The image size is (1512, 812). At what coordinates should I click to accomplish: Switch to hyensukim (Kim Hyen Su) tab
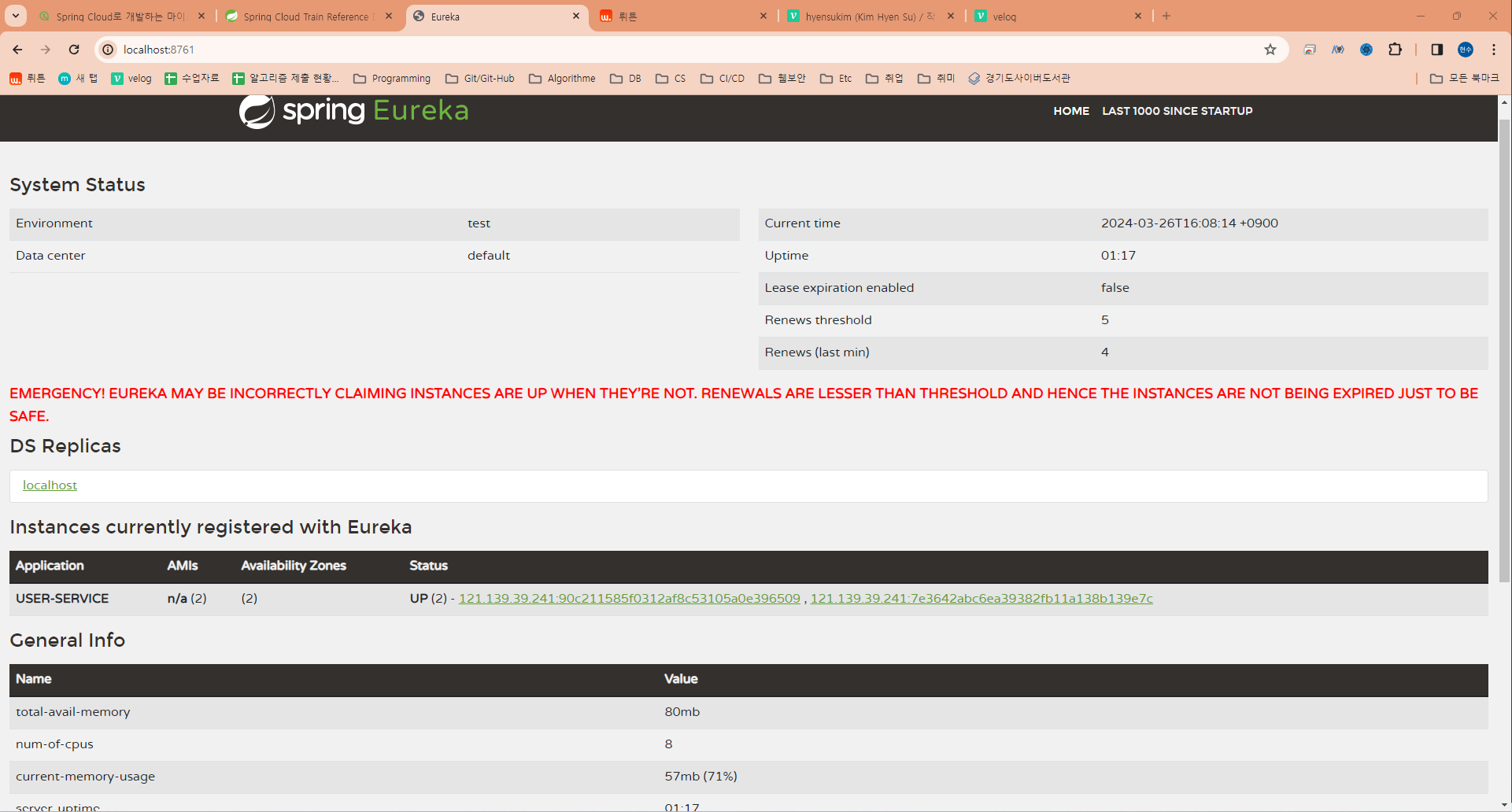pyautogui.click(x=871, y=17)
